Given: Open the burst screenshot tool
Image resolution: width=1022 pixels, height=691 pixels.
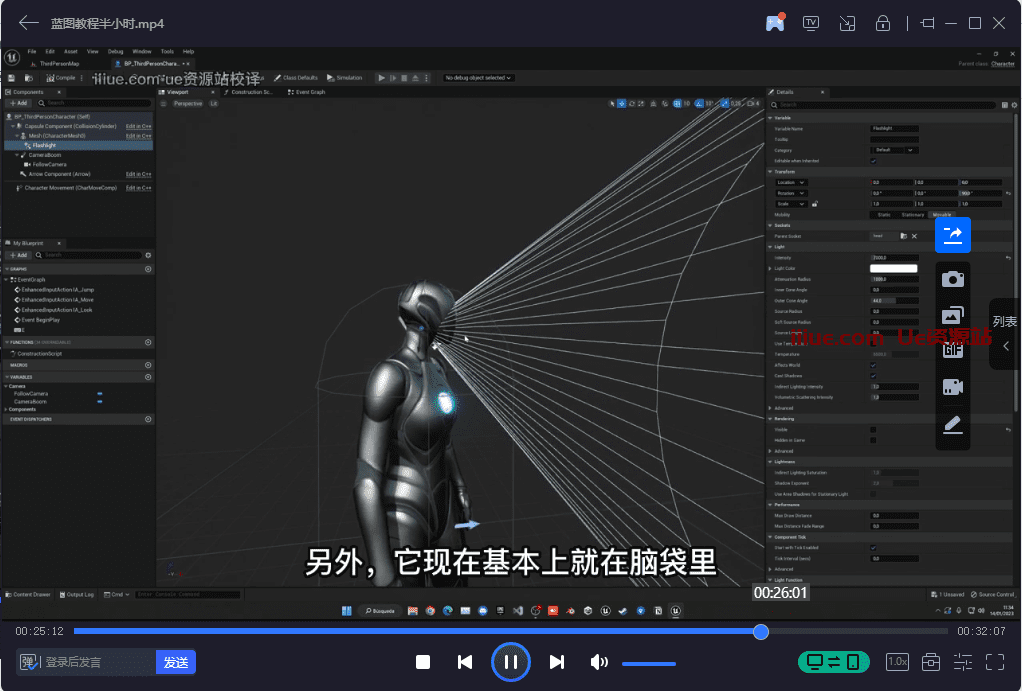Looking at the screenshot, I should (x=953, y=316).
